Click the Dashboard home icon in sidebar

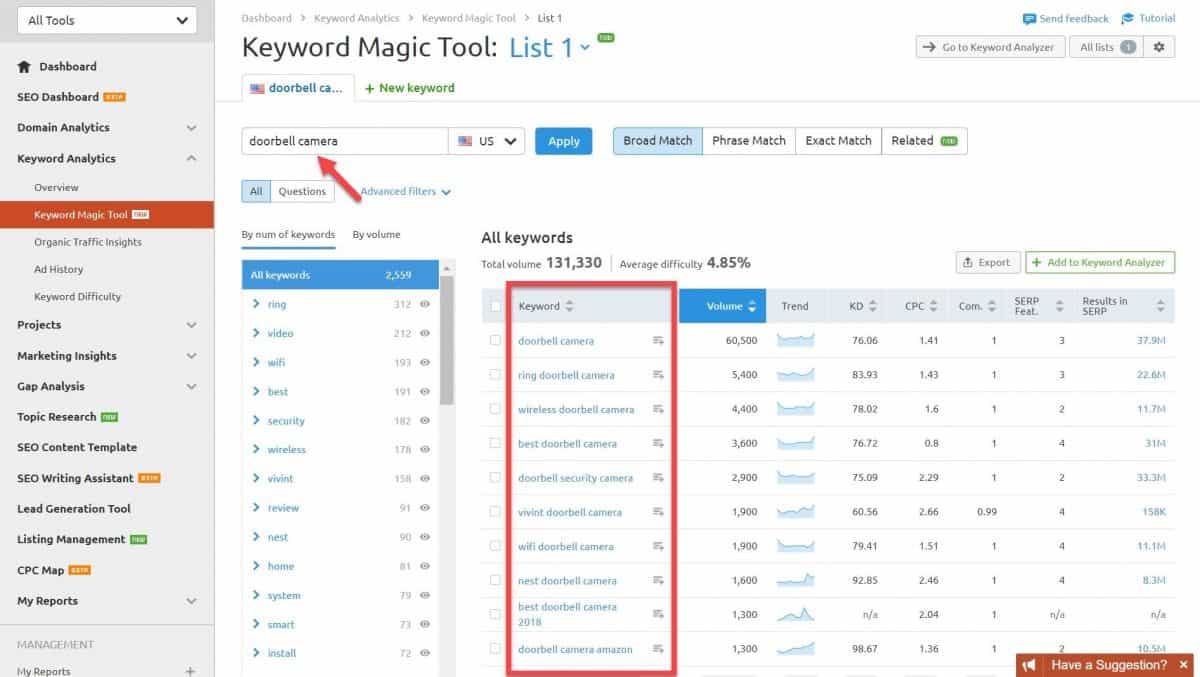(24, 67)
